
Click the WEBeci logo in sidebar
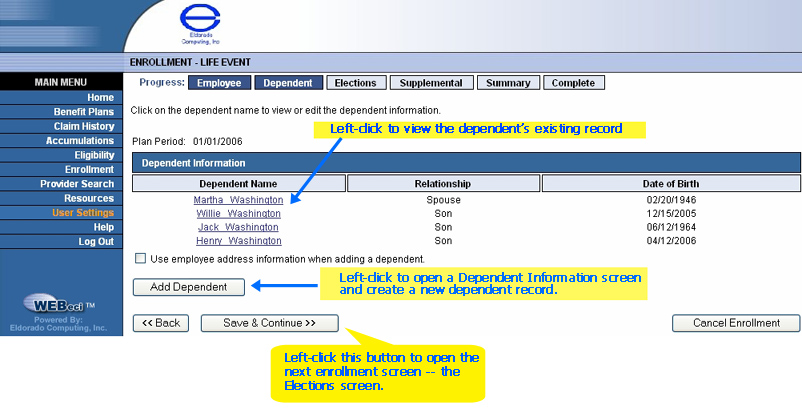[60, 305]
